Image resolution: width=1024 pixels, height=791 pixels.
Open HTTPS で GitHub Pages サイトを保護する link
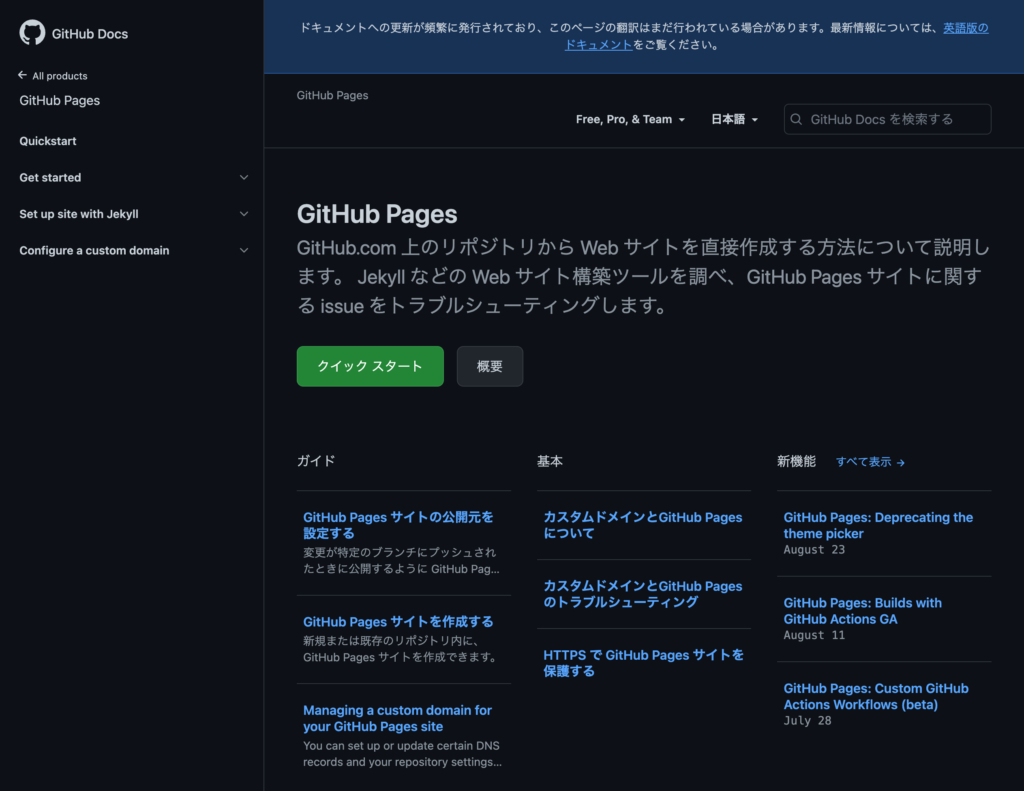[x=643, y=663]
